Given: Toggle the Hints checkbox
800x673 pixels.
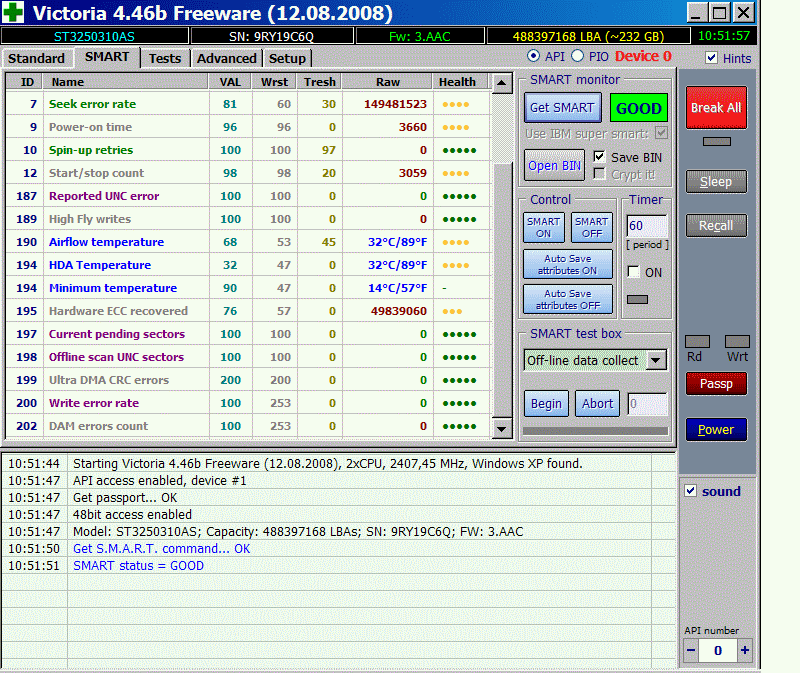Looking at the screenshot, I should [712, 58].
